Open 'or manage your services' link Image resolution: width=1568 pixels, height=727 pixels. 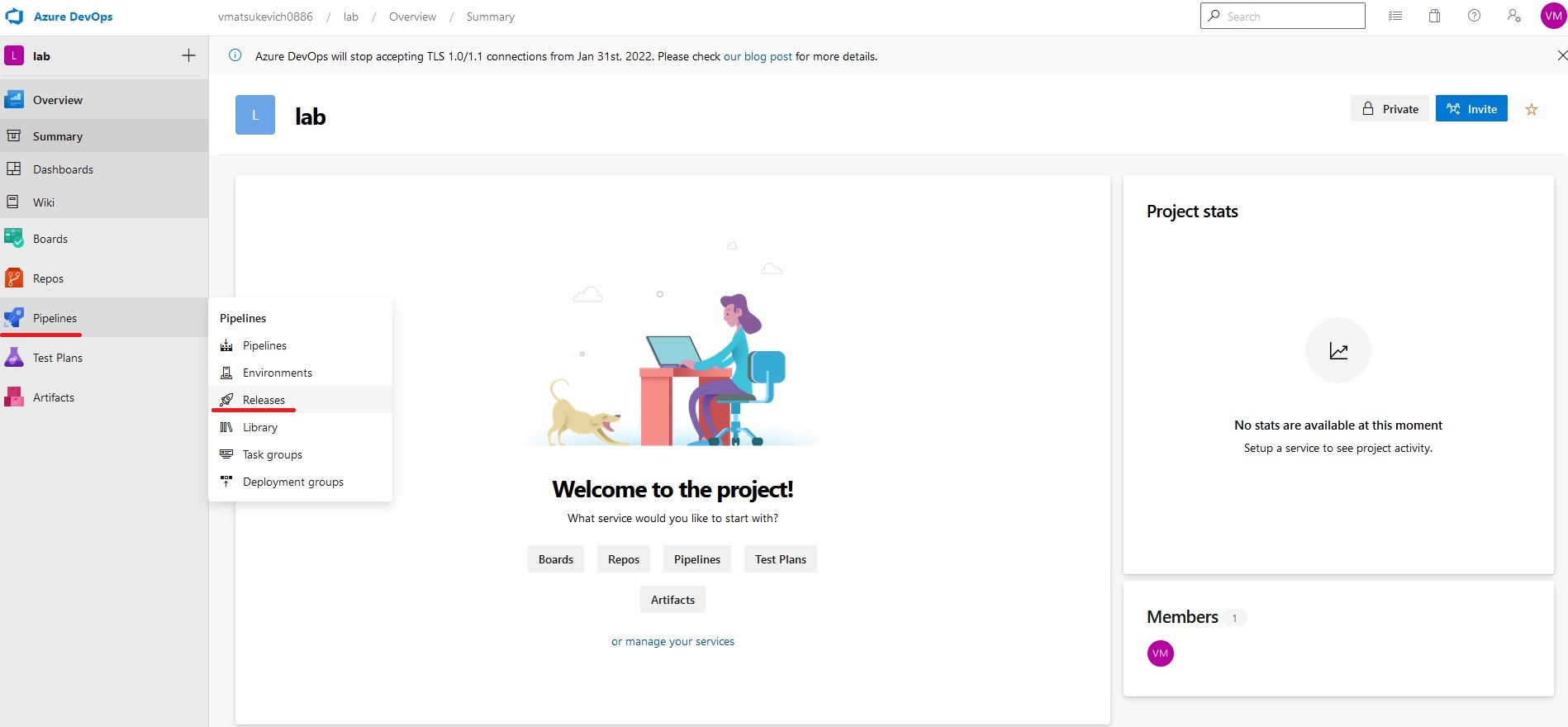(672, 641)
